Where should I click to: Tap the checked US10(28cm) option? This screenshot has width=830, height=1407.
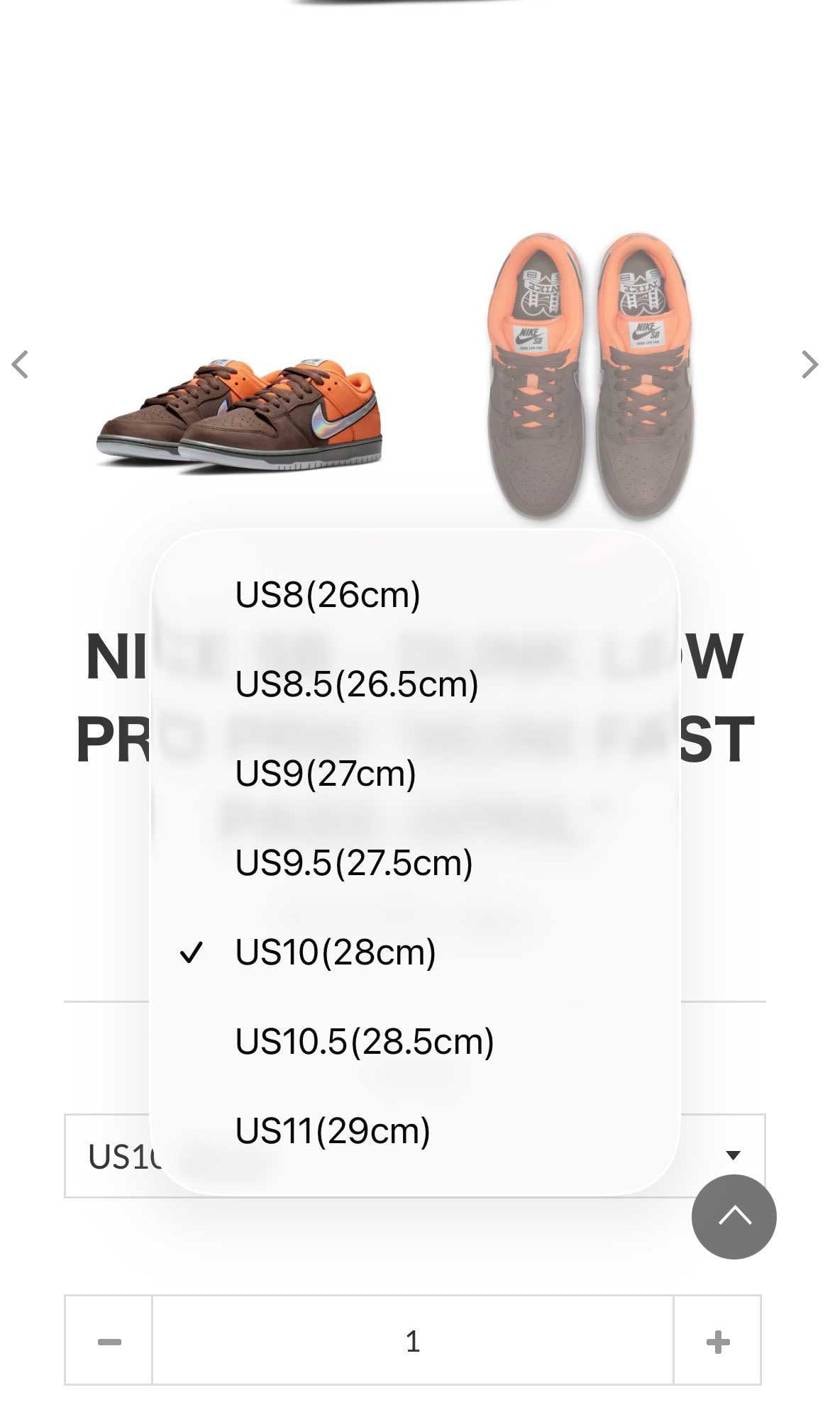[x=336, y=952]
